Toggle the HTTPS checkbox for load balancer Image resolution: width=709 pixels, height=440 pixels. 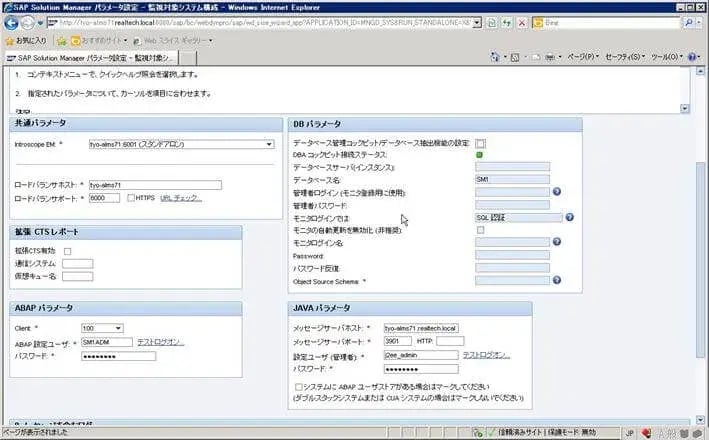coord(131,198)
